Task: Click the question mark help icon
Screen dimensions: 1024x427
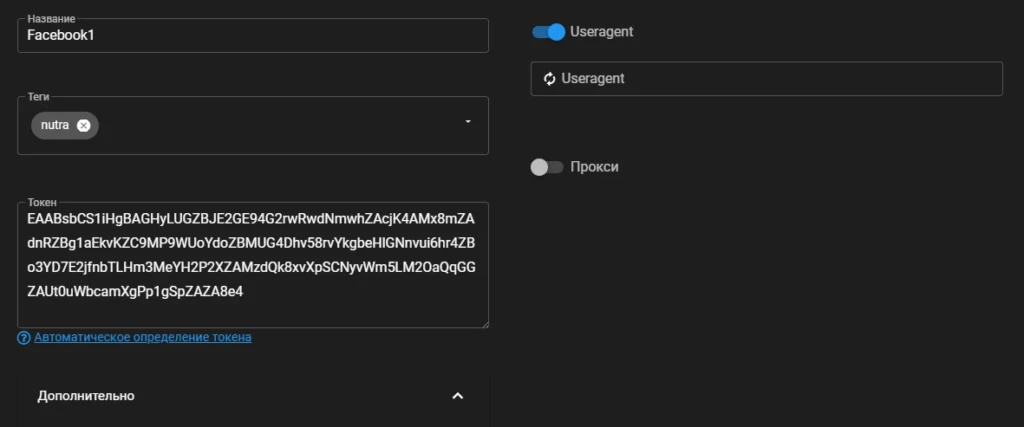Action: pyautogui.click(x=24, y=338)
